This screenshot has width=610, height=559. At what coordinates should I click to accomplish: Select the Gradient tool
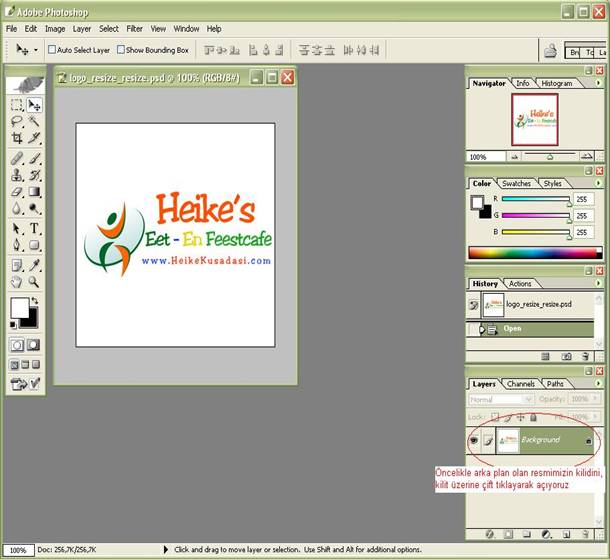pos(34,192)
